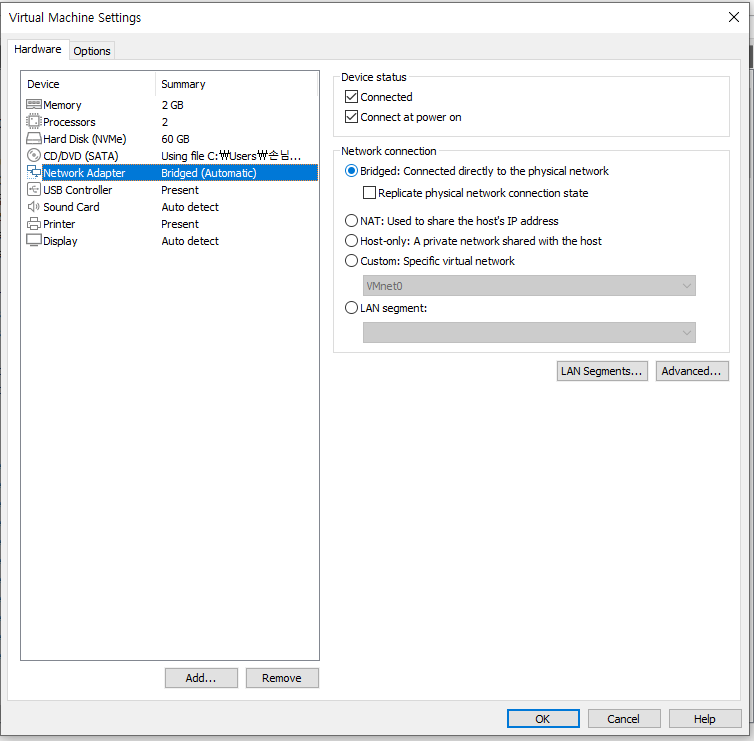The image size is (754, 741).
Task: Open the VMnet0 dropdown
Action: (529, 286)
